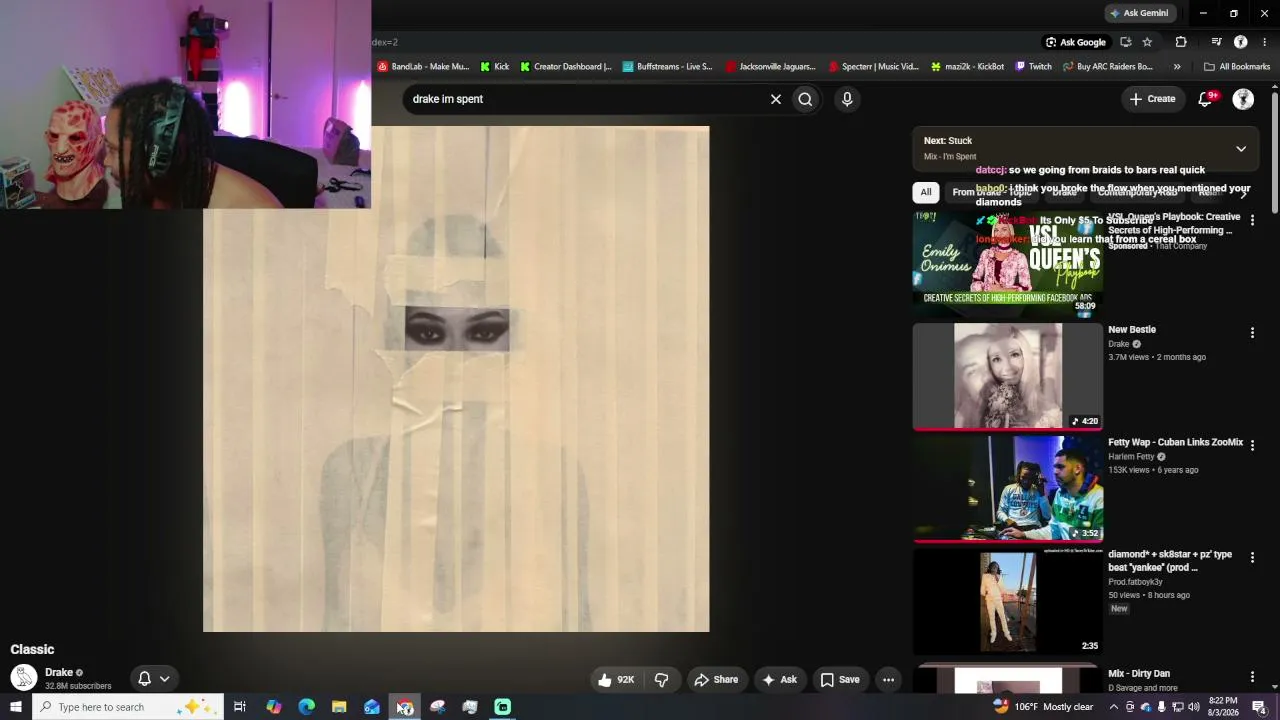Open Buy ARC Raiders bookmark
This screenshot has height=720, width=1280.
(1108, 67)
